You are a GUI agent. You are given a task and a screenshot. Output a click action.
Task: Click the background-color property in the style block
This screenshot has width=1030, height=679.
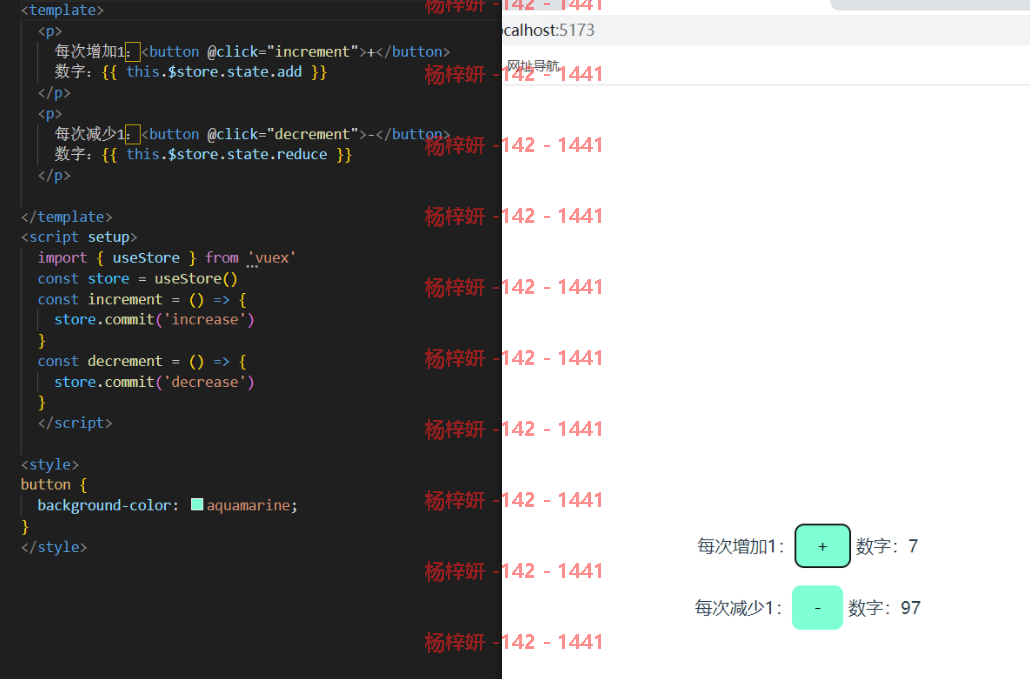click(x=104, y=505)
